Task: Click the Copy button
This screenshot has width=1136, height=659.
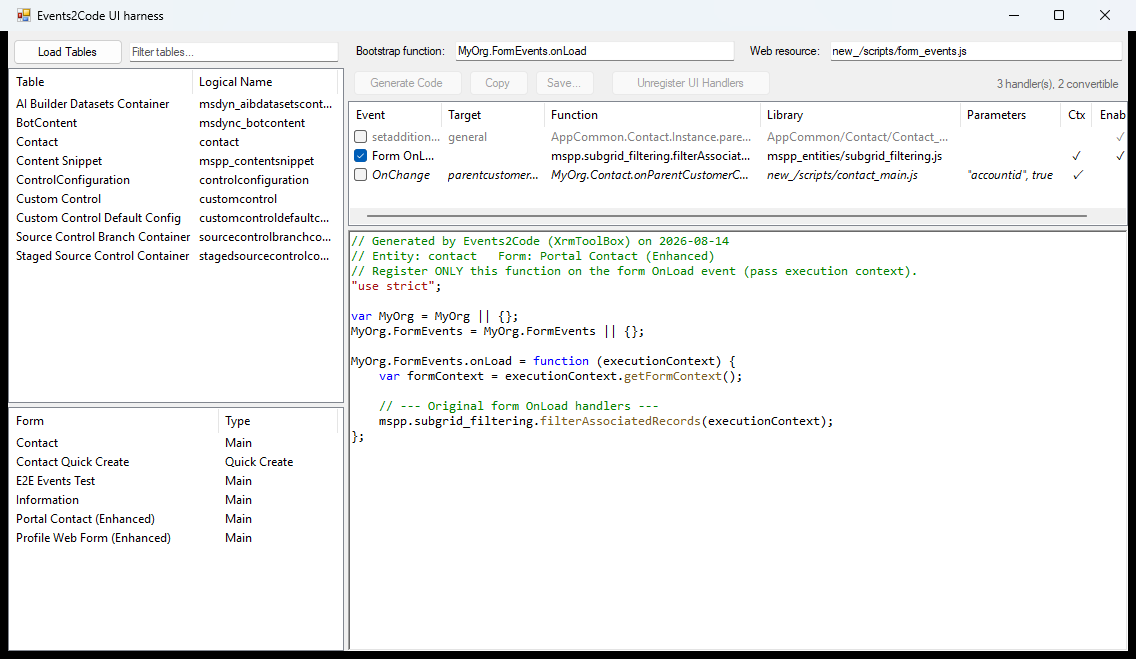Action: (x=498, y=83)
